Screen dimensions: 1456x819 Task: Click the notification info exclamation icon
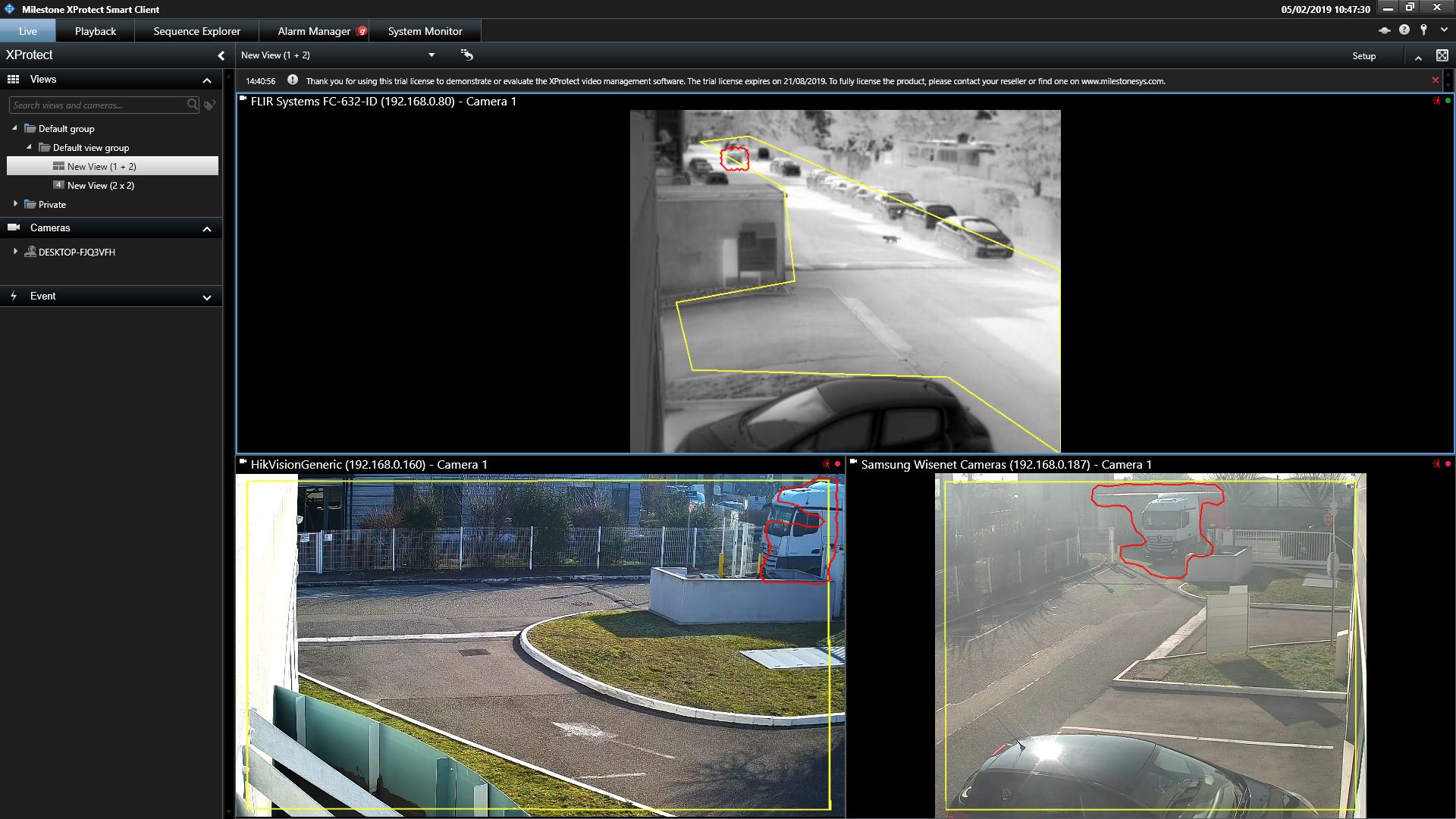click(293, 80)
